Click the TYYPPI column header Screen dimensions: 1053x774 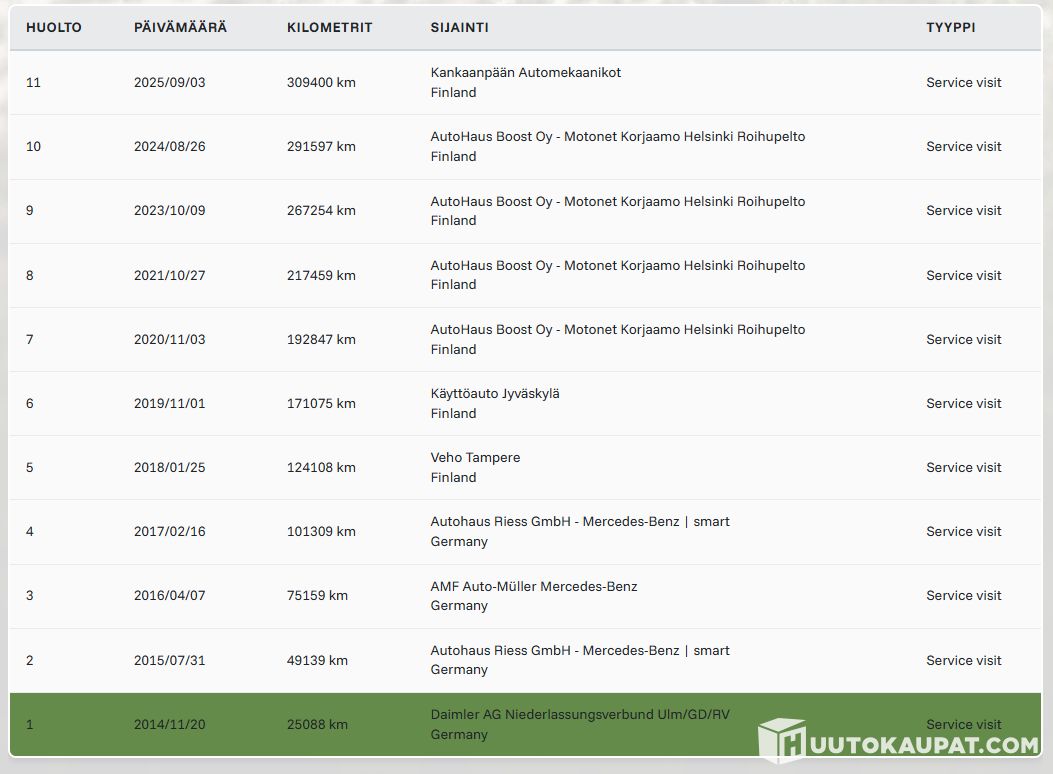(950, 27)
